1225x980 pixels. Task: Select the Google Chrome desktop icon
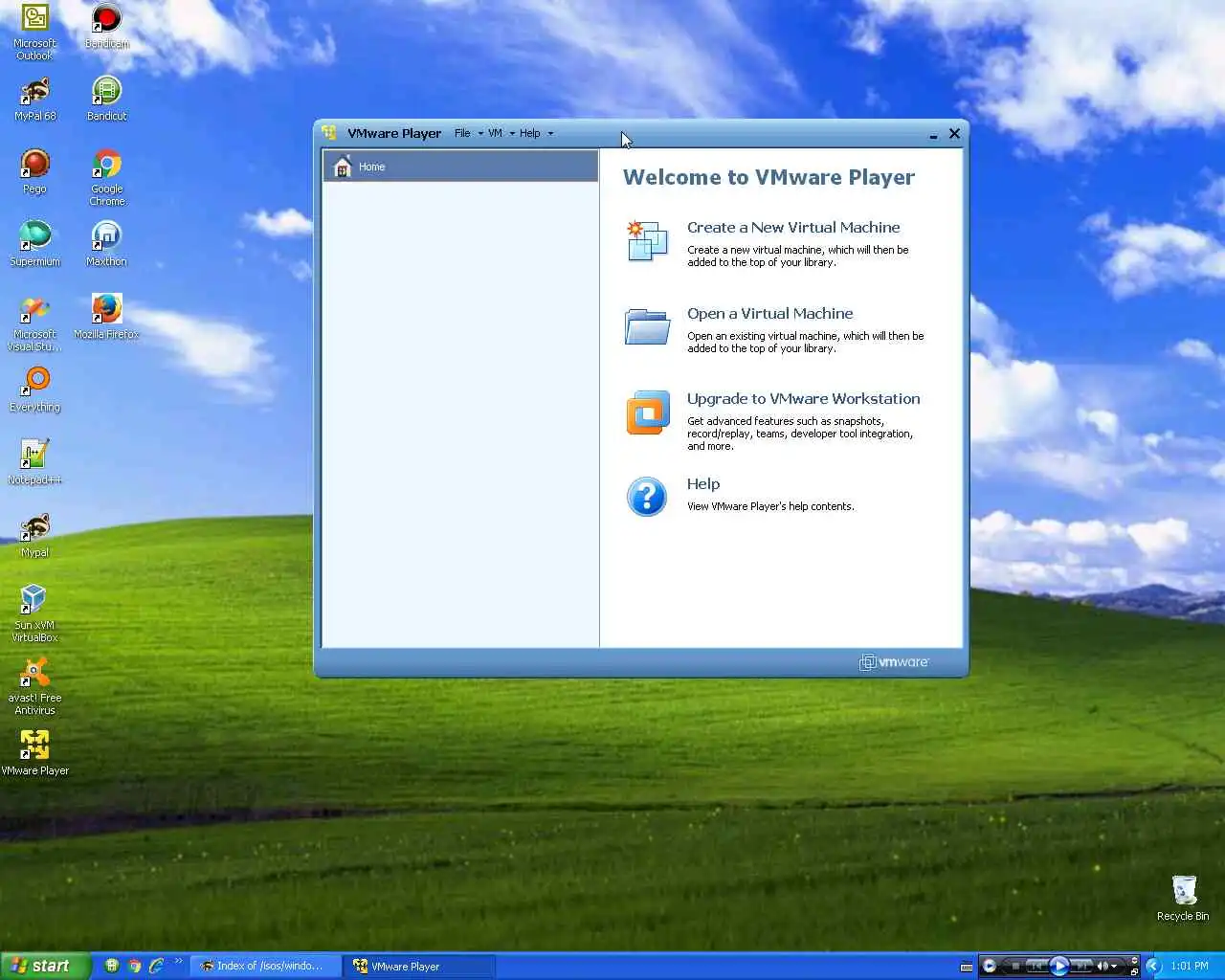(106, 178)
